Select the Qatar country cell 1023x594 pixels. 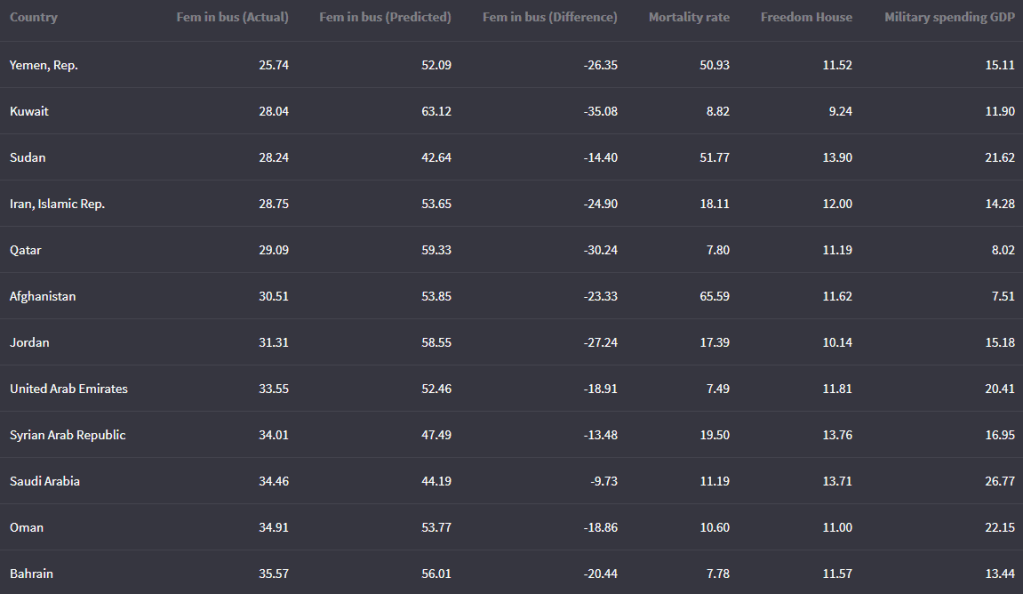27,250
